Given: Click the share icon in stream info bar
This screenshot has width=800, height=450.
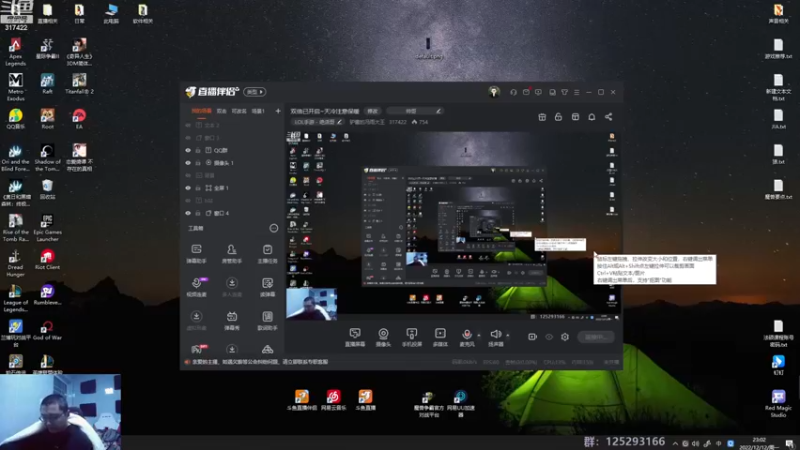Looking at the screenshot, I should pyautogui.click(x=608, y=117).
